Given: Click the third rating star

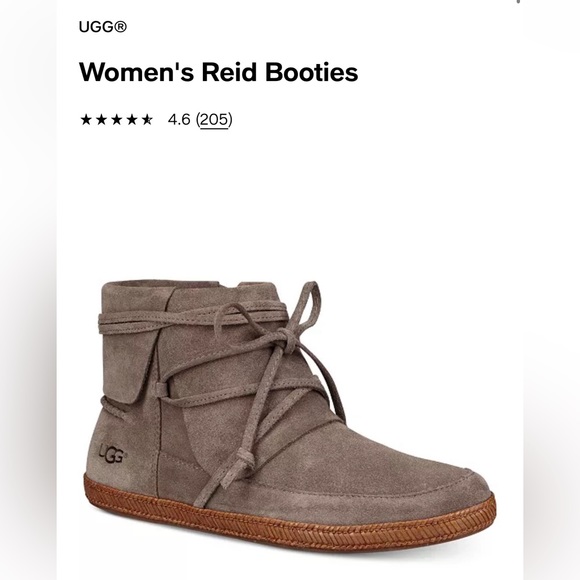Looking at the screenshot, I should (117, 119).
